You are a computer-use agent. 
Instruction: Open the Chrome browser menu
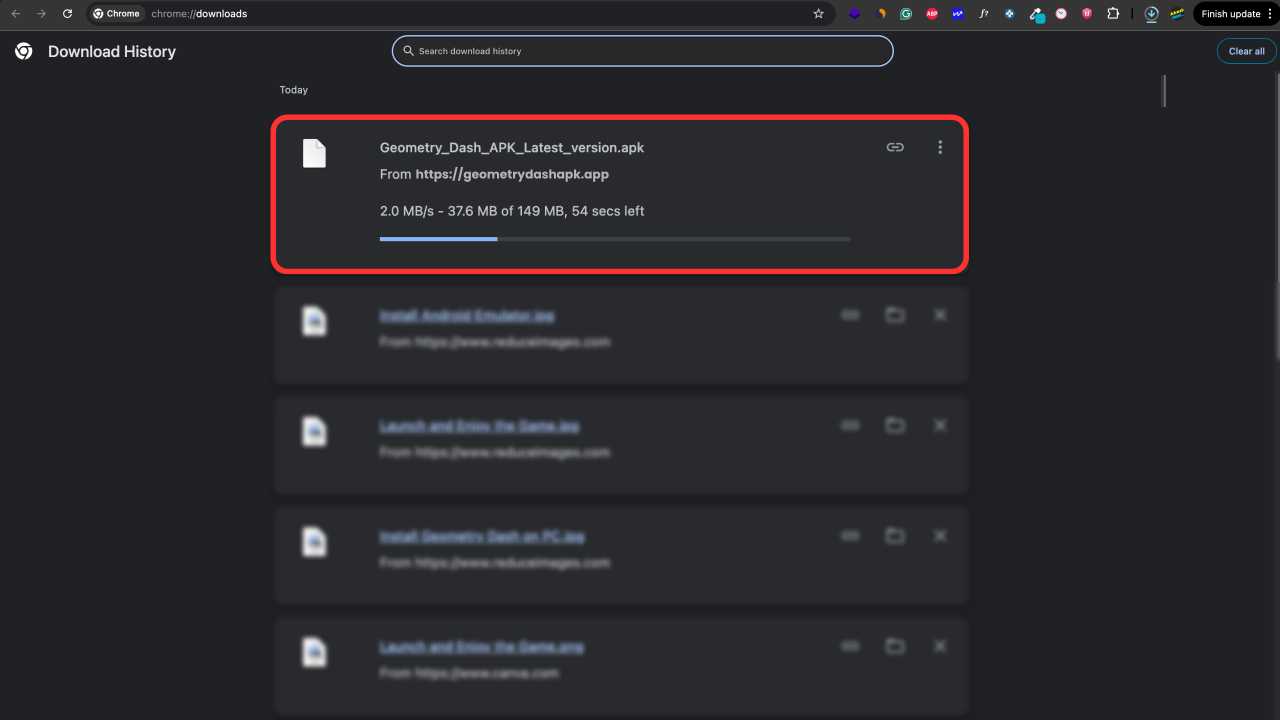1271,13
